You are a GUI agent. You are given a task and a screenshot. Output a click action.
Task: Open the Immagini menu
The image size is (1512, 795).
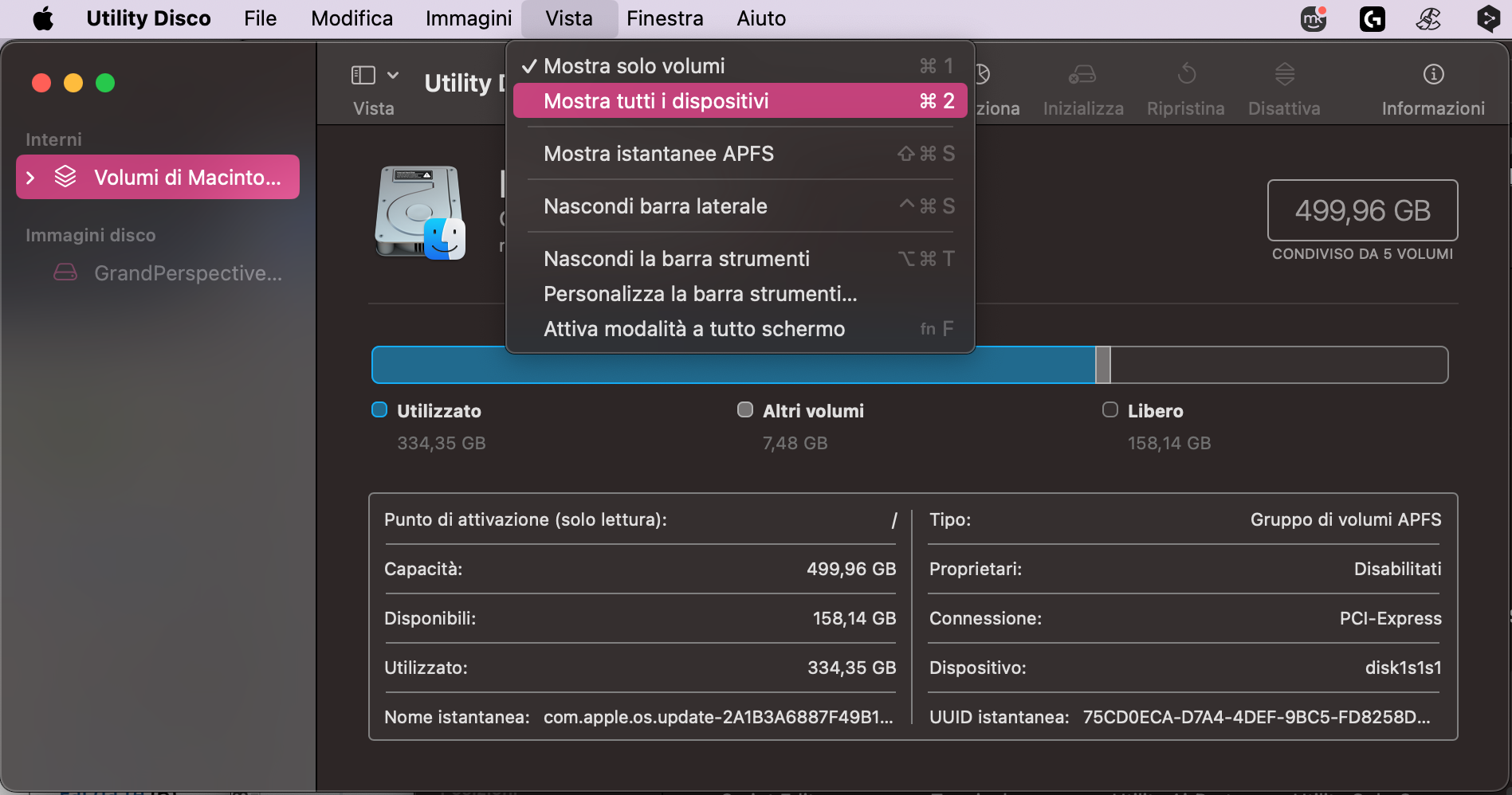tap(468, 18)
